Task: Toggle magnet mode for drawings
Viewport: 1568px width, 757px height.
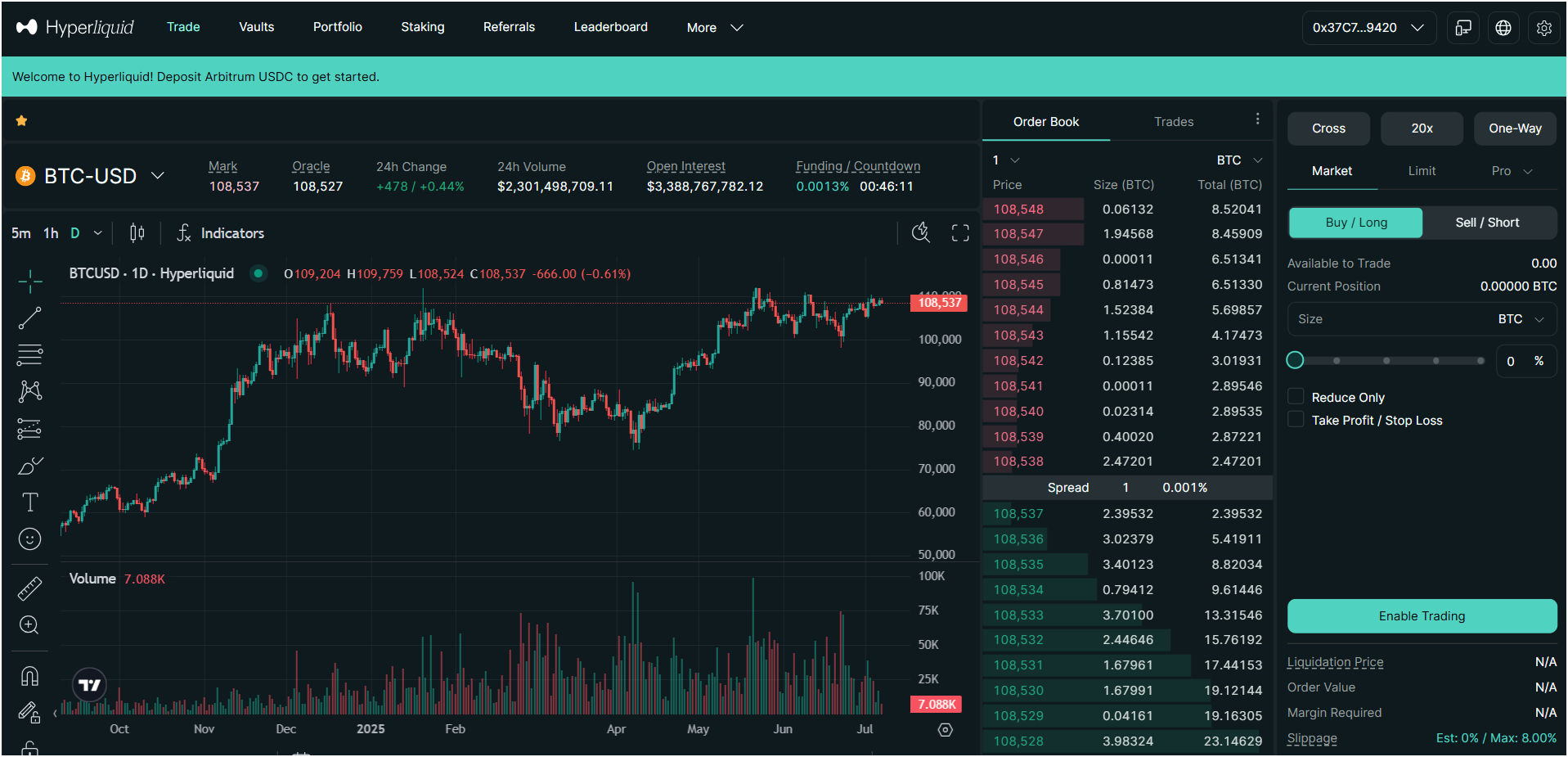Action: (29, 676)
